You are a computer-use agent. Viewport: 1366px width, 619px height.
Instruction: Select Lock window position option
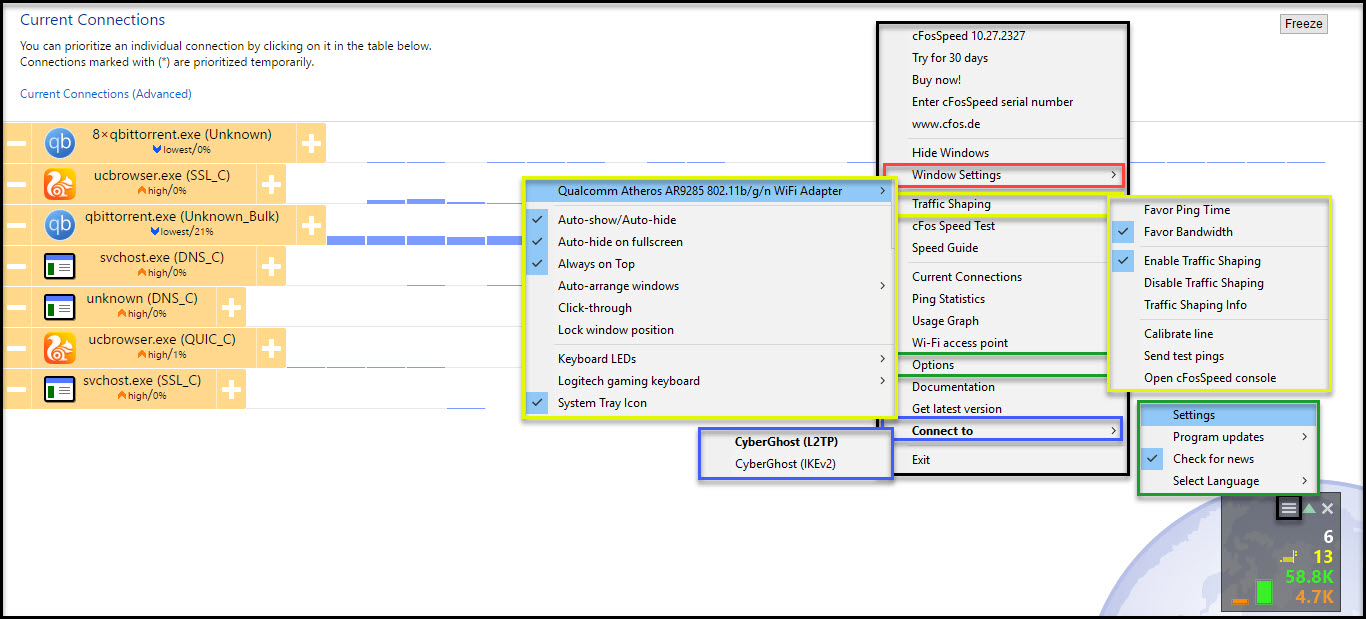pyautogui.click(x=708, y=330)
